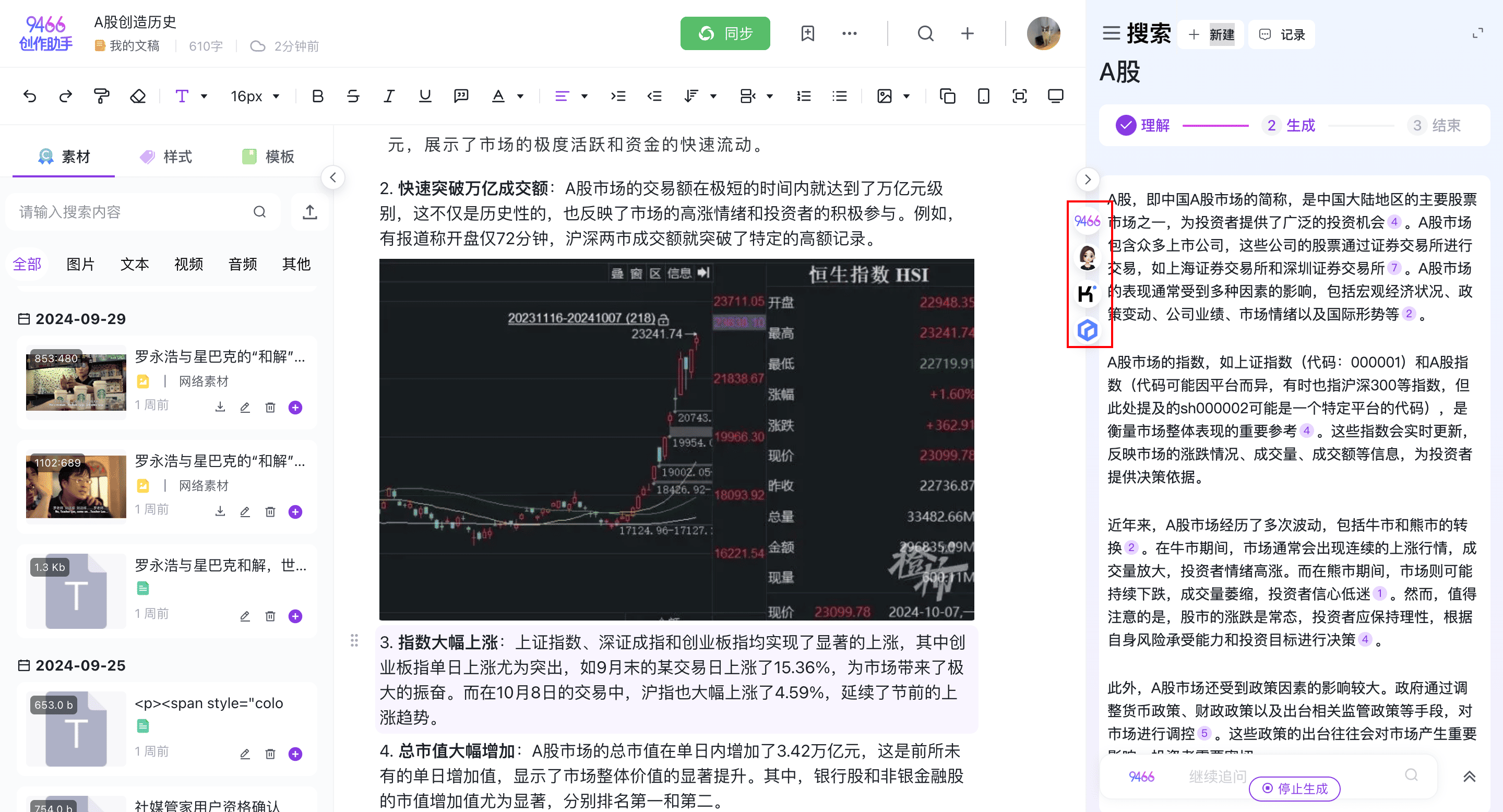Click the undo arrow icon
The width and height of the screenshot is (1503, 812).
[30, 96]
